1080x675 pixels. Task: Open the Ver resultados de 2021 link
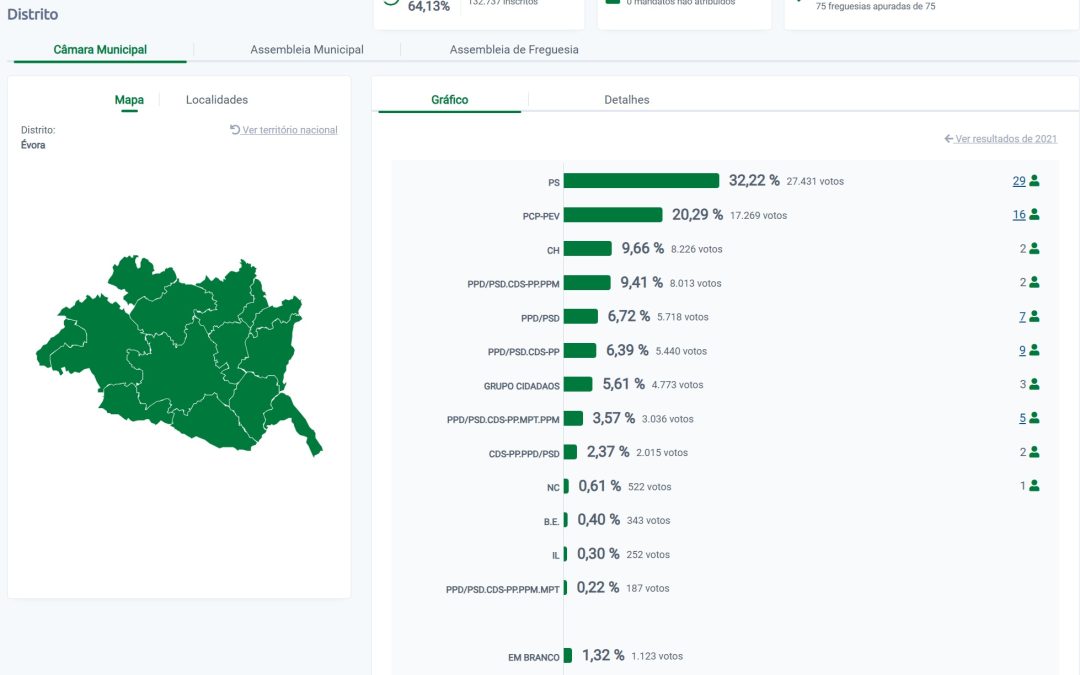1006,139
